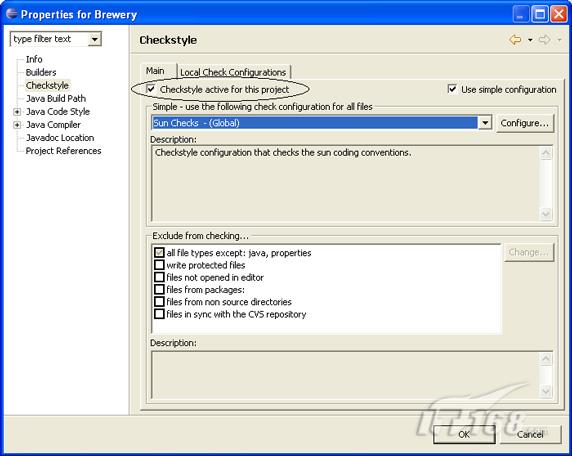Open the filter text dropdown arrow
This screenshot has width=572, height=456.
tap(94, 39)
